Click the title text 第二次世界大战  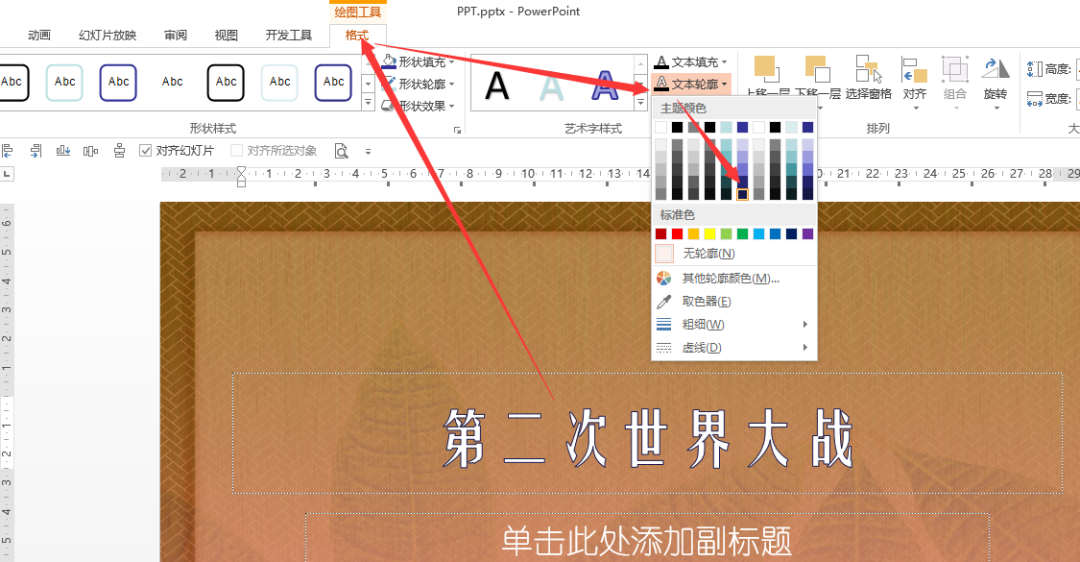(x=647, y=438)
